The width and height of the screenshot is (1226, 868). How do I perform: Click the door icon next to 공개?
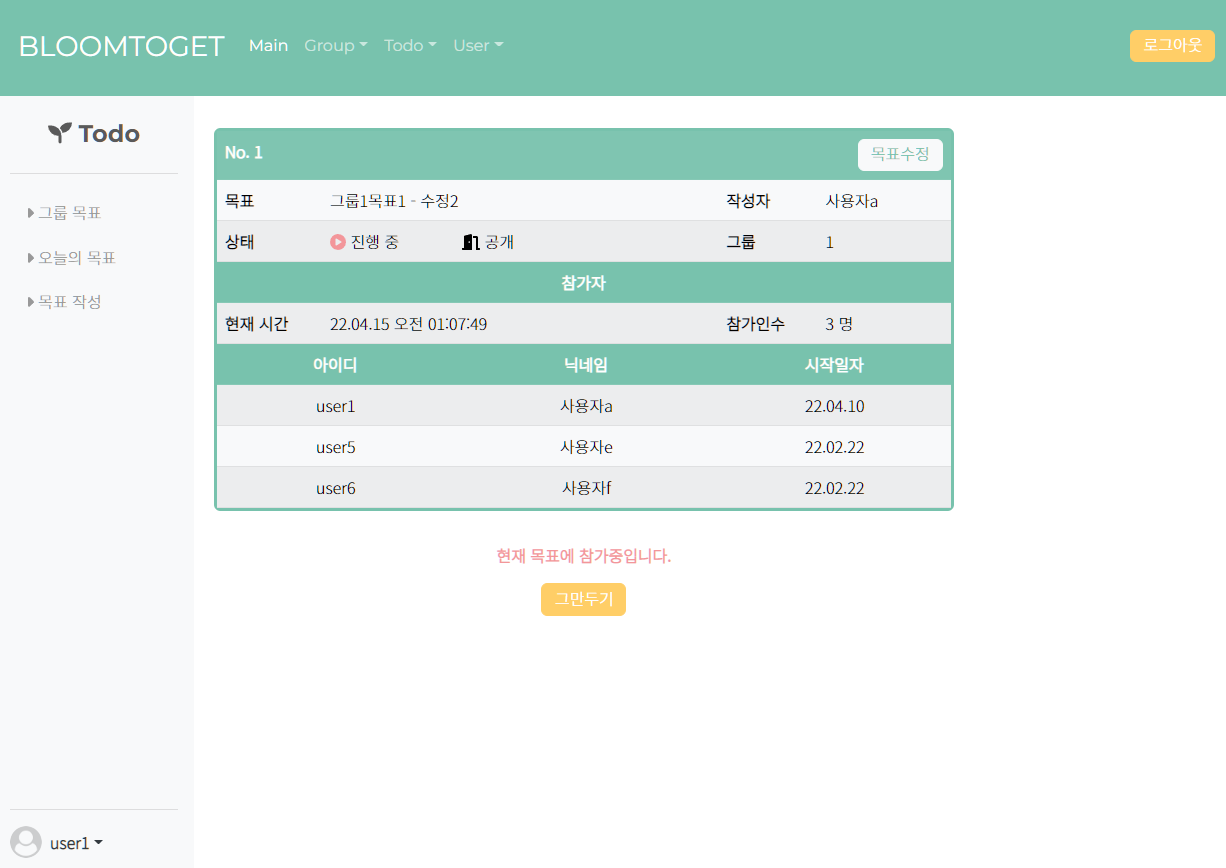tap(471, 242)
